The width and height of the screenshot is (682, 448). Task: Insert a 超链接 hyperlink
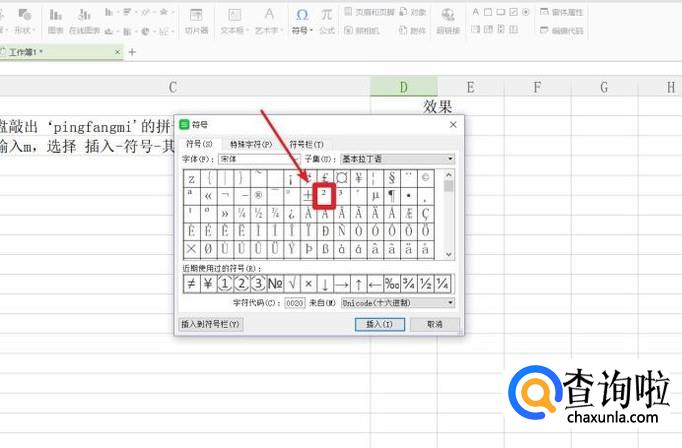coord(448,21)
